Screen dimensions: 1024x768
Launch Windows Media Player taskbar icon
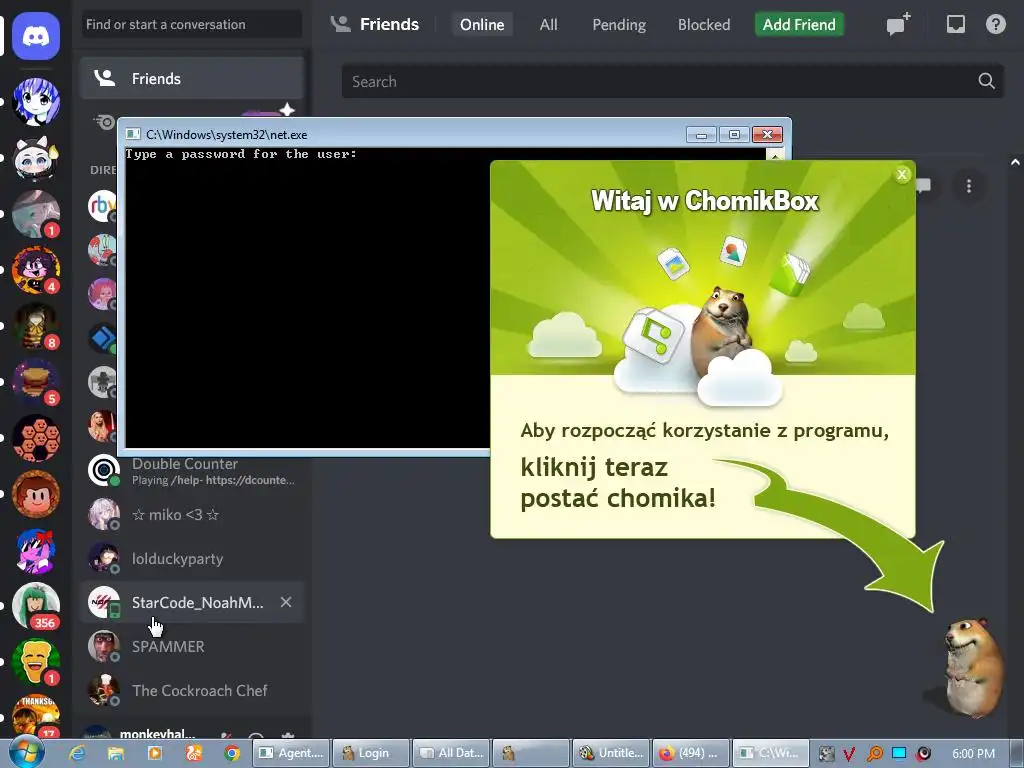pos(155,753)
